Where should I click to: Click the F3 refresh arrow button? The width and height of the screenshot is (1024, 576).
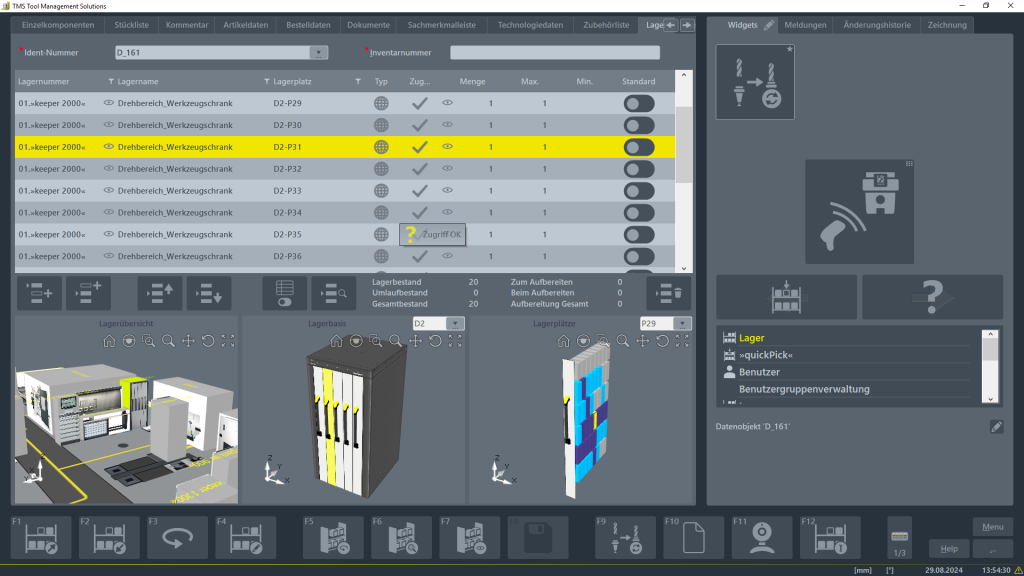177,538
